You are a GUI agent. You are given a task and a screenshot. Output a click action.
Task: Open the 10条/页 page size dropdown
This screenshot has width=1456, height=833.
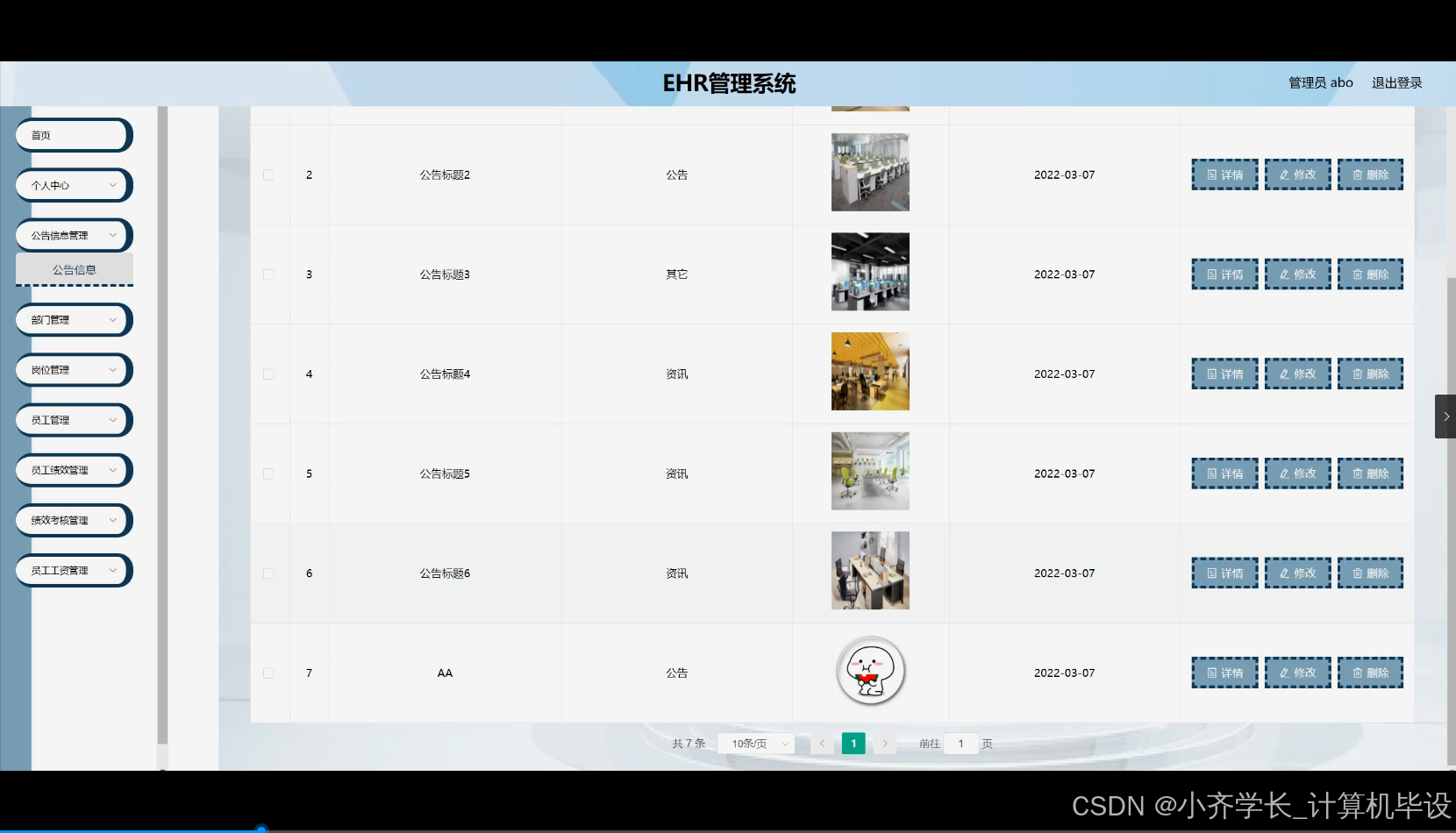755,743
